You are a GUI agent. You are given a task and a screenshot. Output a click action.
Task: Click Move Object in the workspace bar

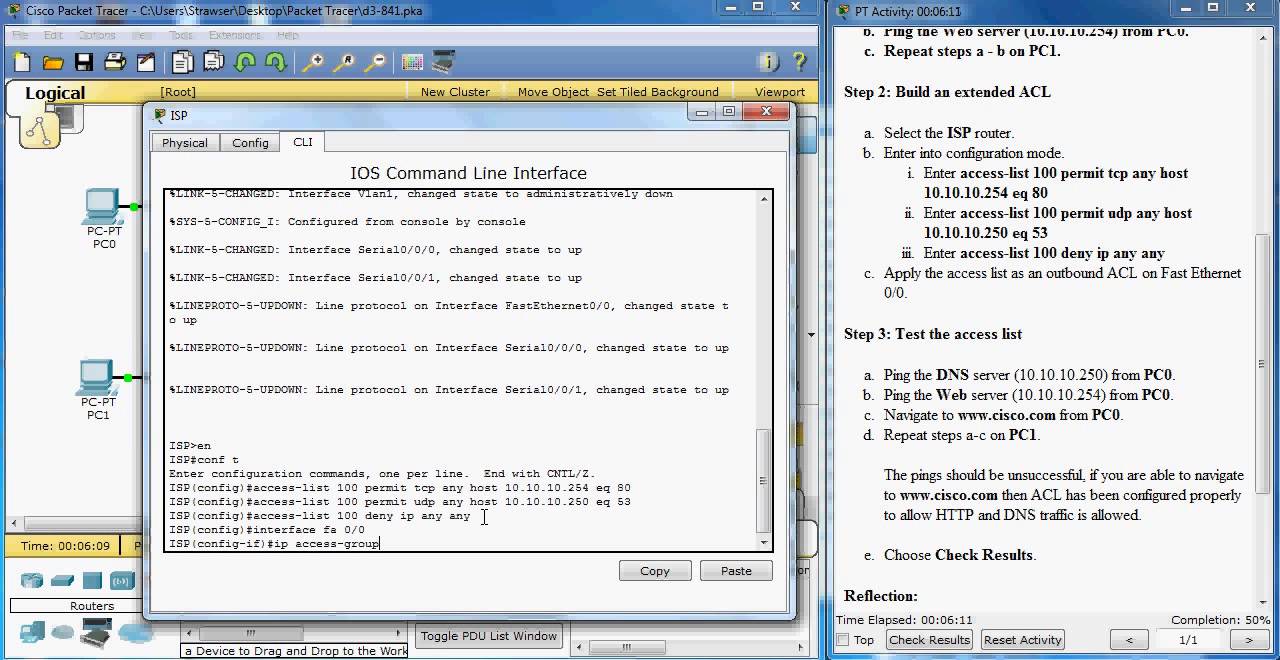[x=553, y=92]
